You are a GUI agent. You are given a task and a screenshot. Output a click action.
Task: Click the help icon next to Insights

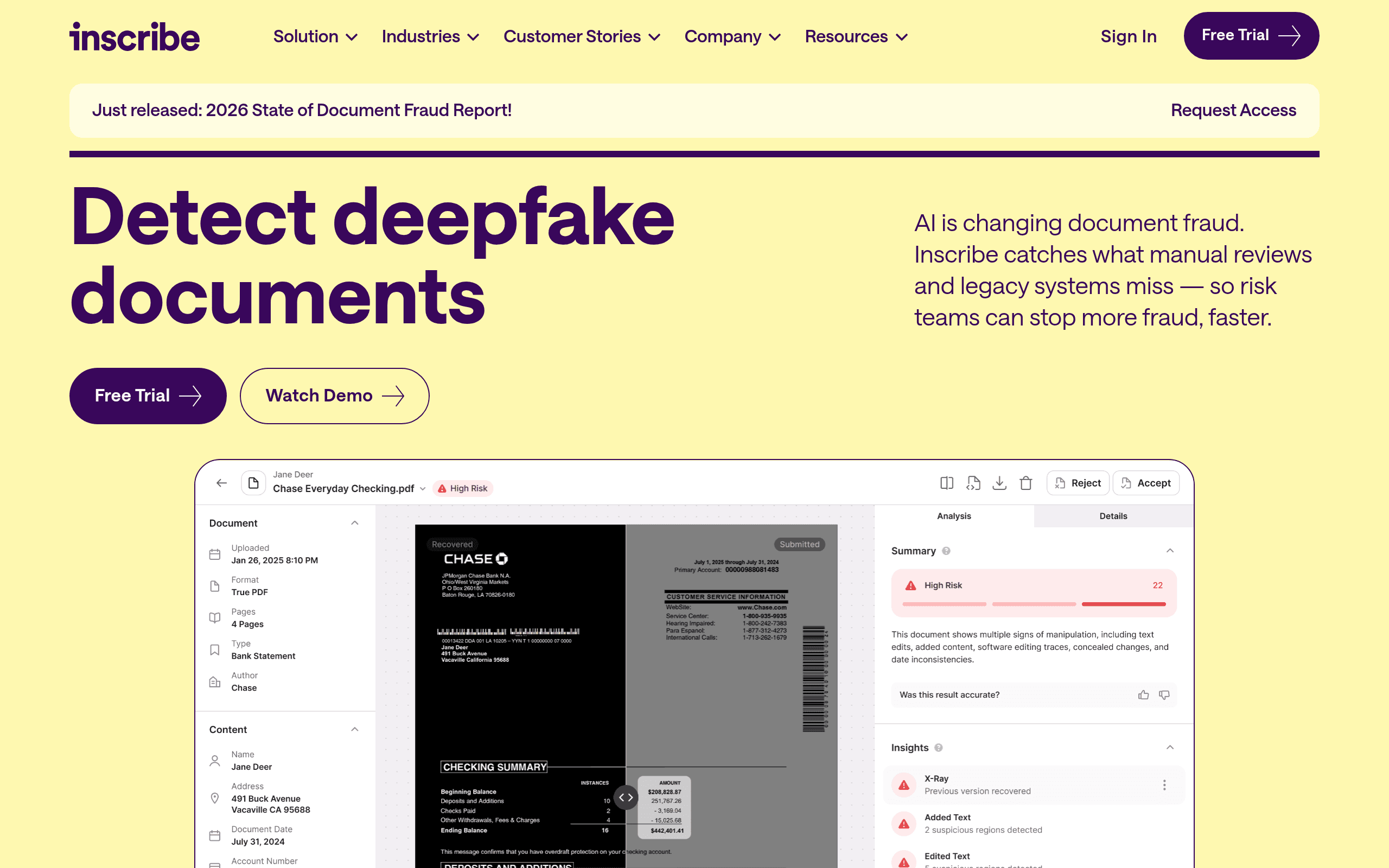(x=939, y=748)
